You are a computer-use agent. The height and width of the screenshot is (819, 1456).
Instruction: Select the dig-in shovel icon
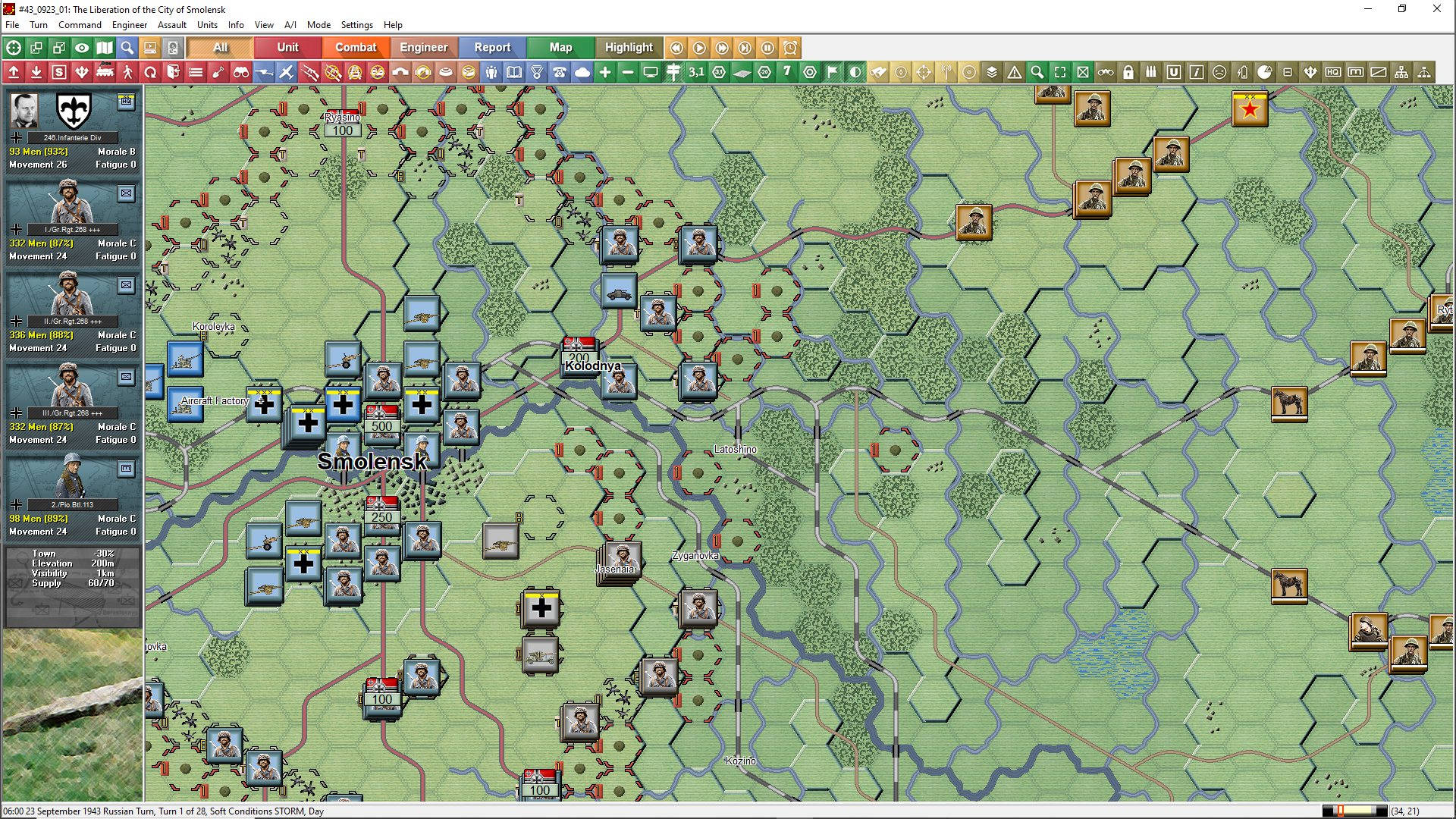218,72
